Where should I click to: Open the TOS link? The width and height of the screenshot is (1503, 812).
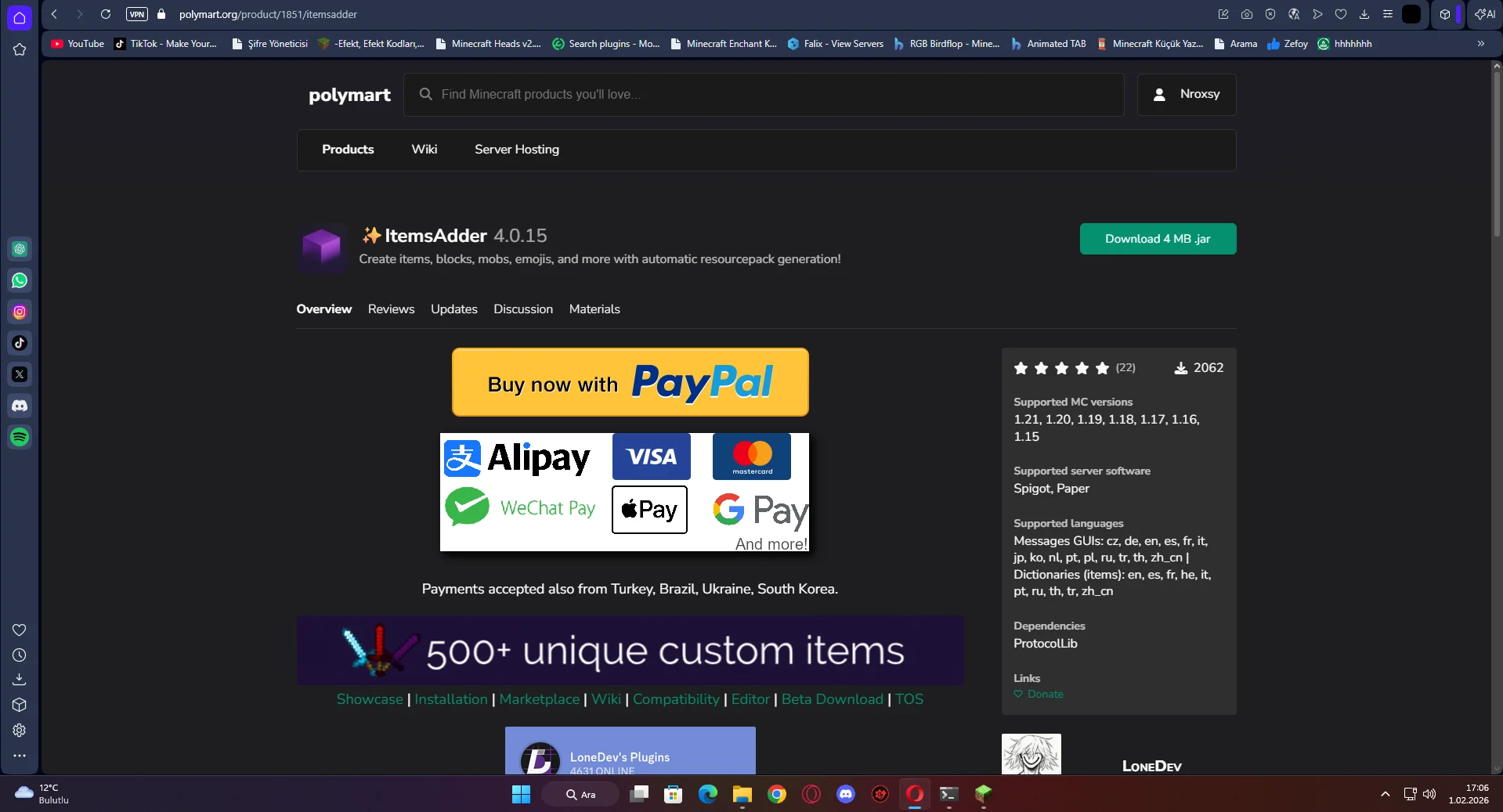click(x=909, y=699)
